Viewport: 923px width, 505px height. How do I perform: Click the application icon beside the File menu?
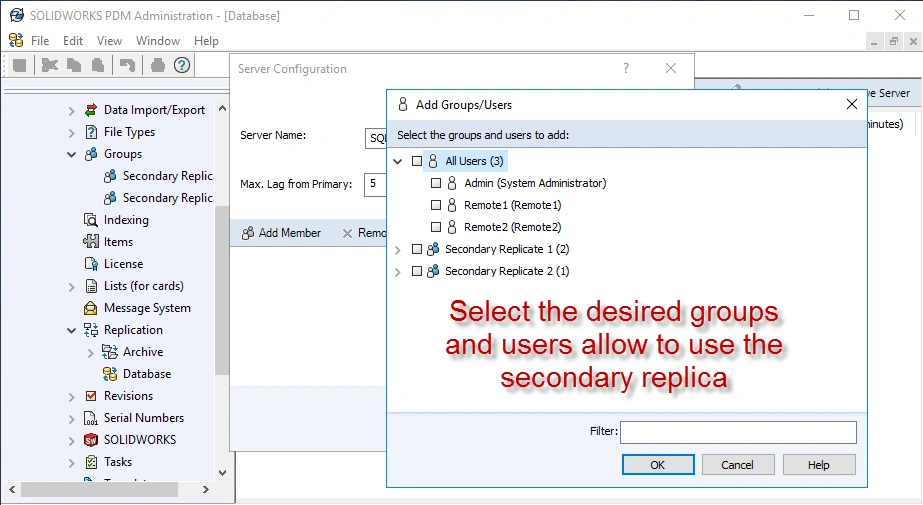pyautogui.click(x=16, y=41)
